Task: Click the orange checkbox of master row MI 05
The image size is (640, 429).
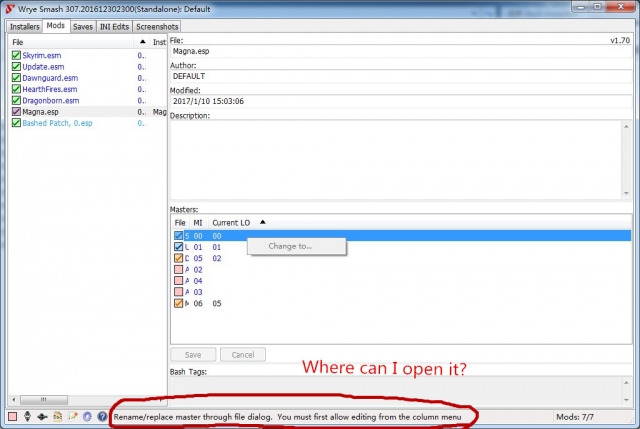Action: coord(178,258)
